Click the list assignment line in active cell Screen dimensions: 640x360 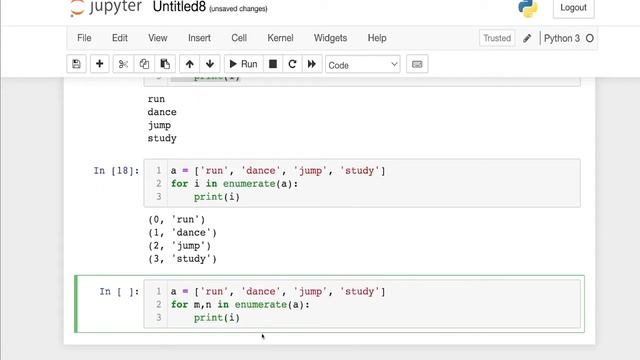tap(278, 291)
